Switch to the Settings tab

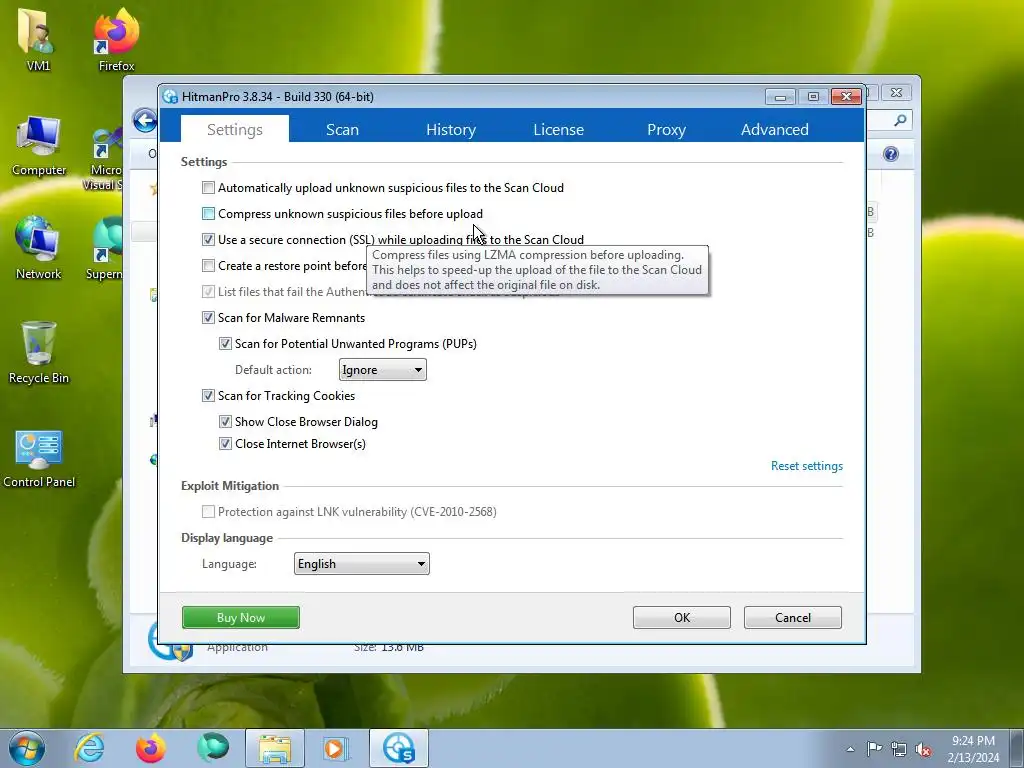(x=234, y=129)
